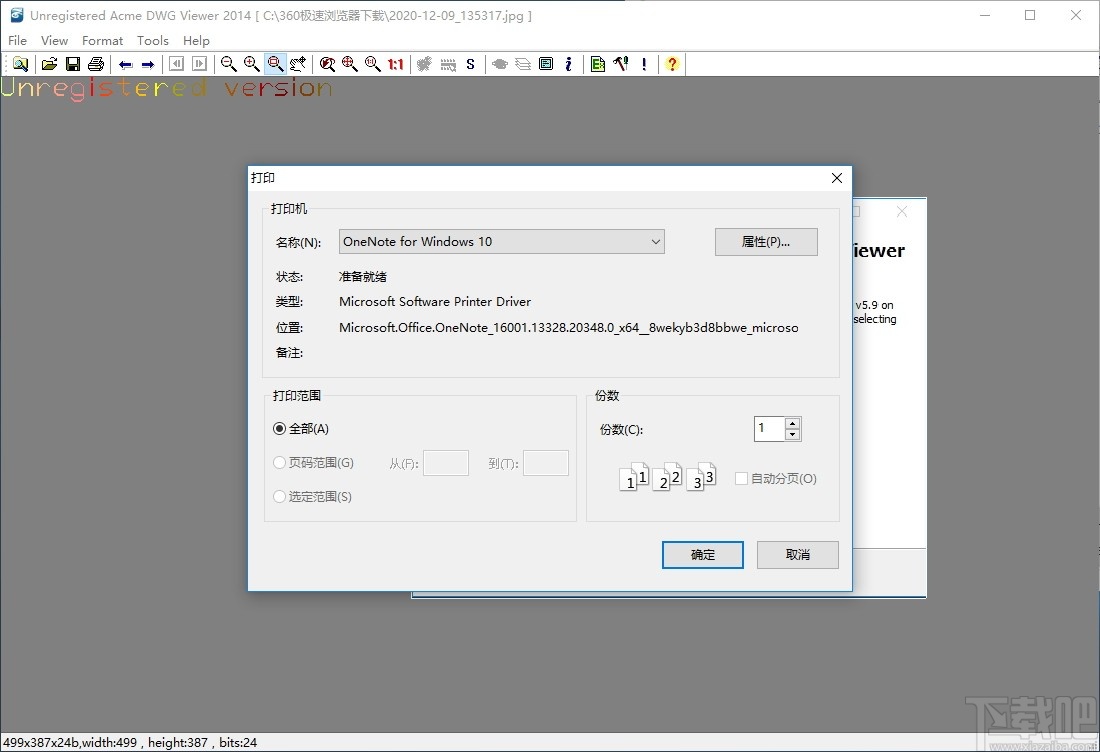Open the Format menu
The width and height of the screenshot is (1100, 752).
click(102, 41)
